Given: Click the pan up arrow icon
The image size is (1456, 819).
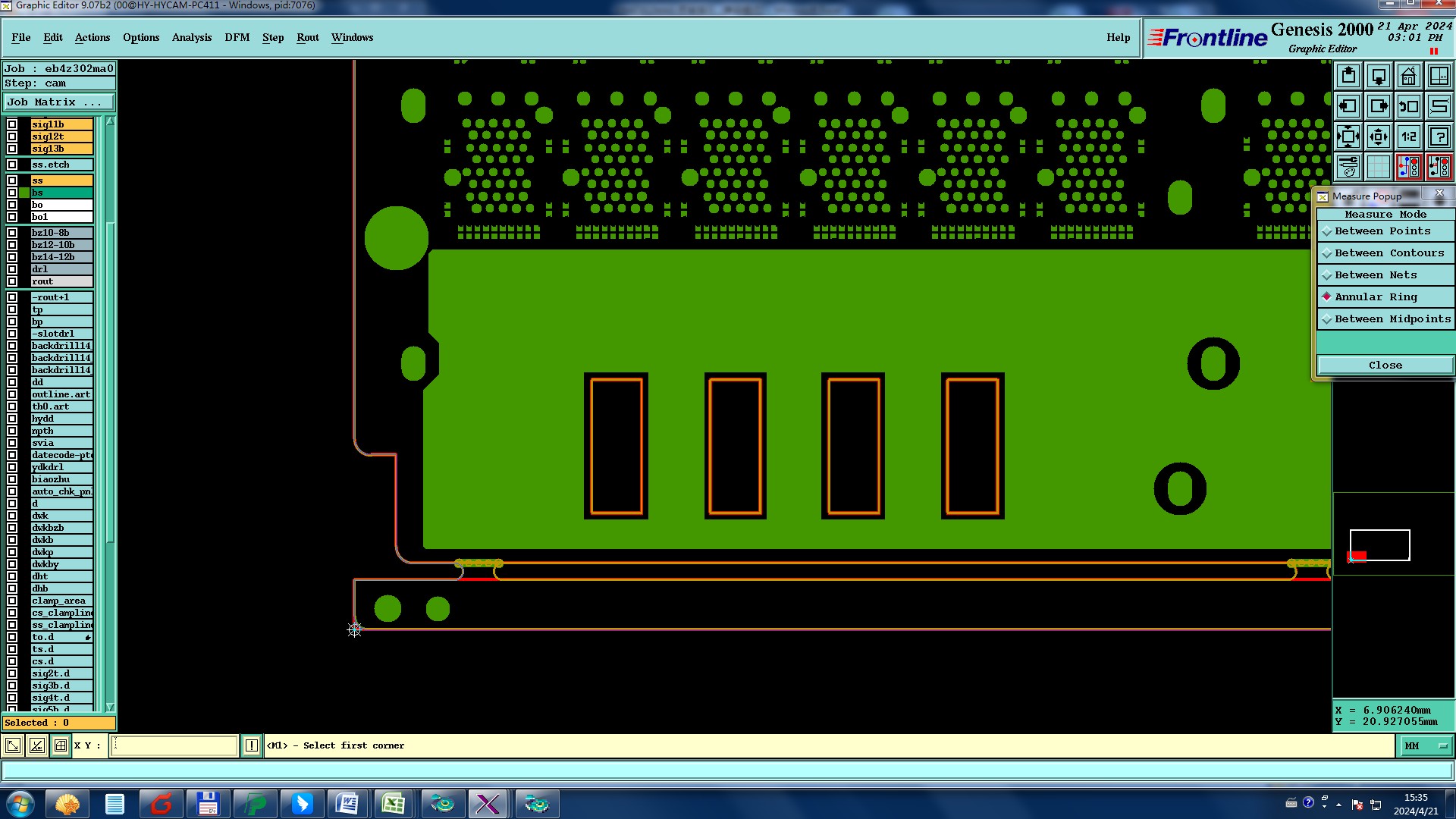Looking at the screenshot, I should [x=1348, y=77].
